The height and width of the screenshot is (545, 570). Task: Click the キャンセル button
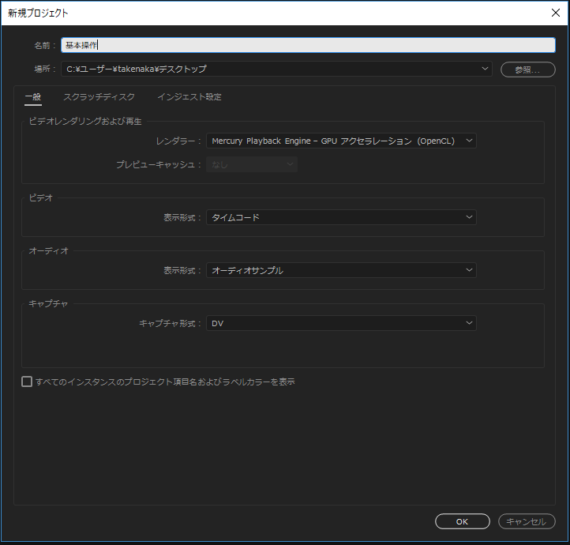(526, 522)
